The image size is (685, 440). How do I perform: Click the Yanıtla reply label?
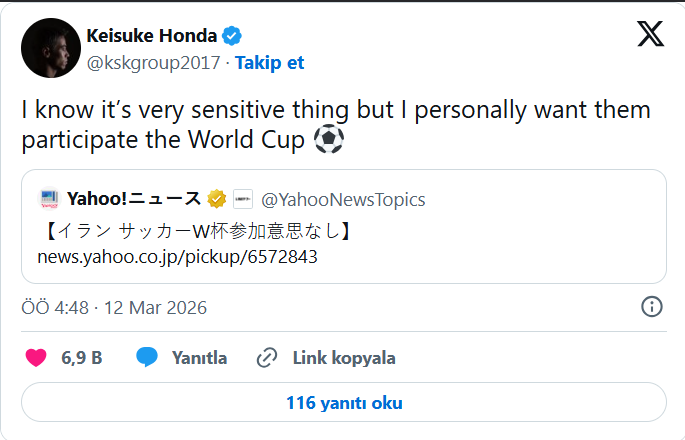199,358
